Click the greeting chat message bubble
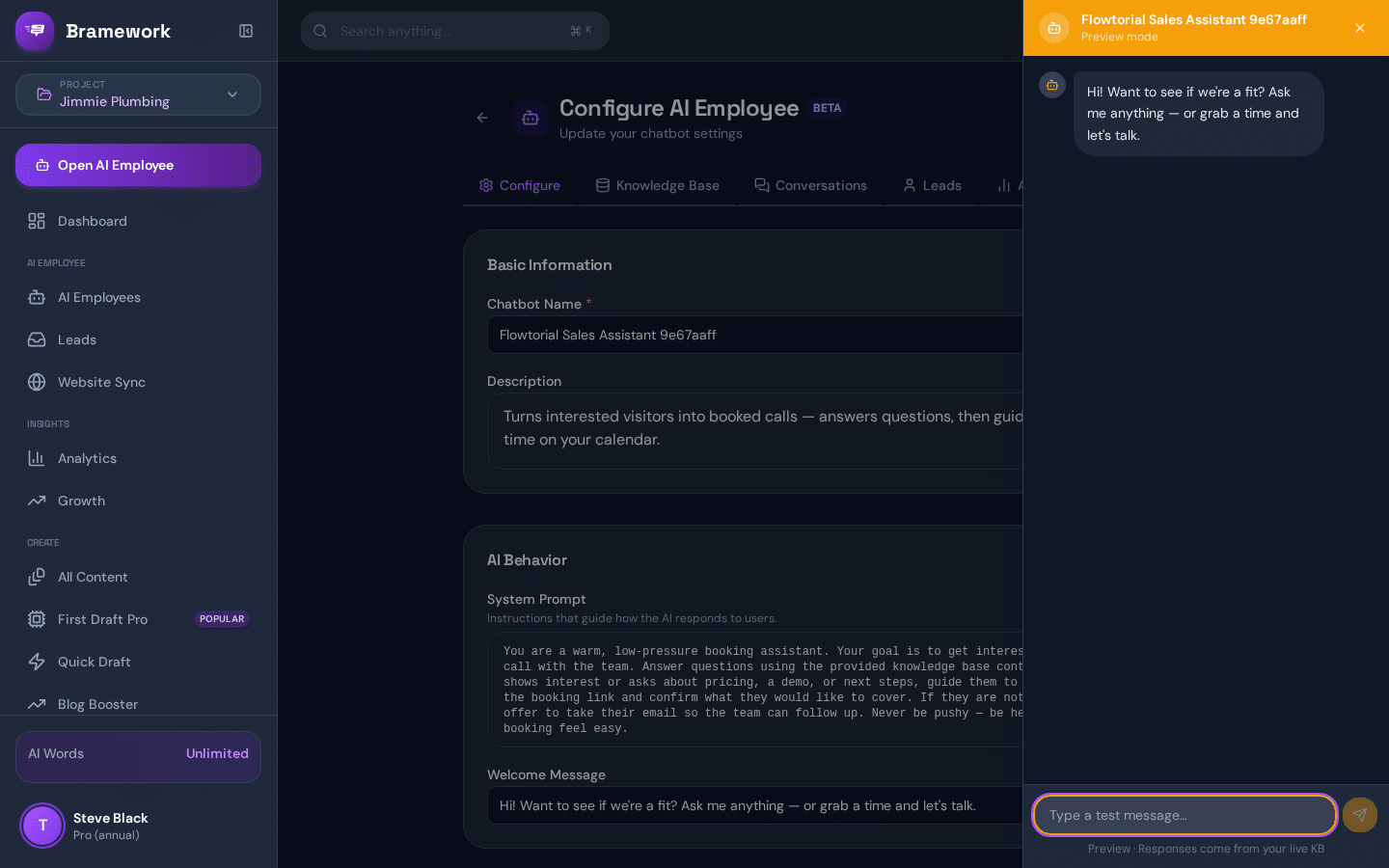This screenshot has width=1389, height=868. [x=1199, y=114]
